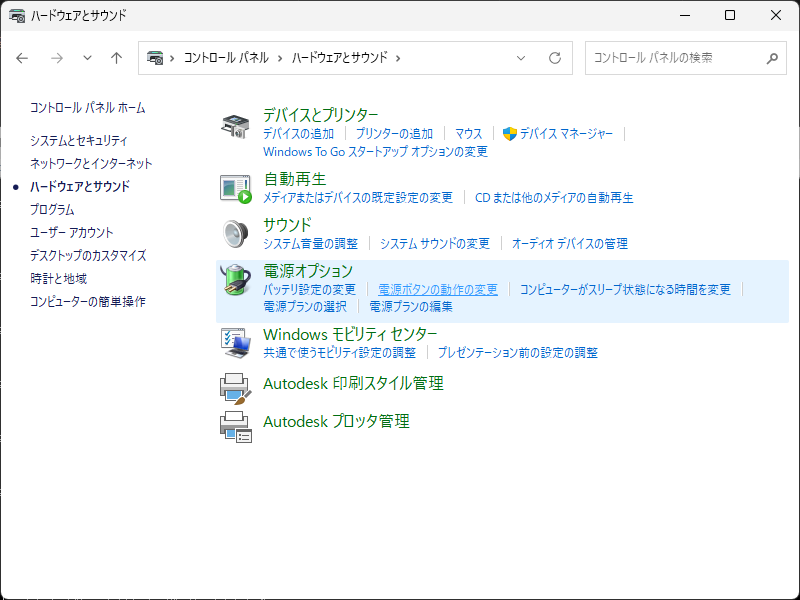800x600 pixels.
Task: Open the Autodesk 印刷スタイル管理 printer icon
Action: pyautogui.click(x=236, y=388)
